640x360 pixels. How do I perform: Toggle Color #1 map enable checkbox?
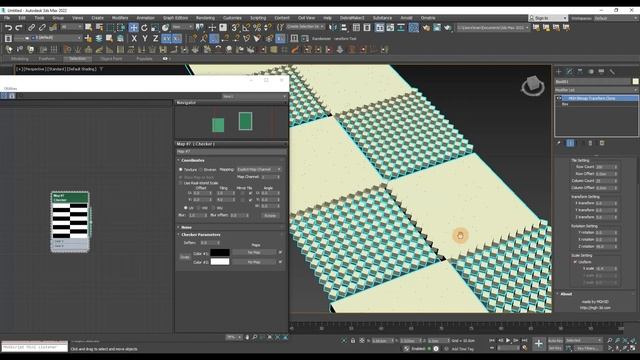click(x=280, y=253)
